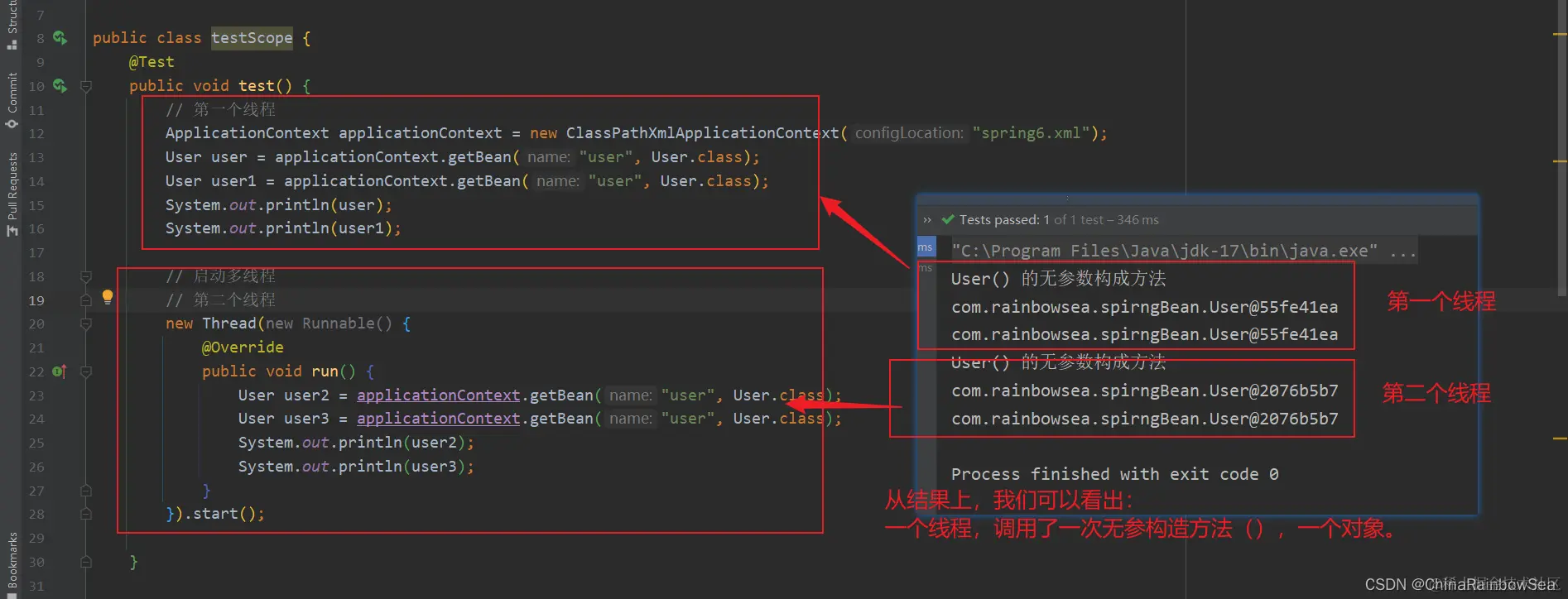This screenshot has width=1568, height=599.
Task: Click 'Process finished with exit code 0' line
Action: [1114, 474]
